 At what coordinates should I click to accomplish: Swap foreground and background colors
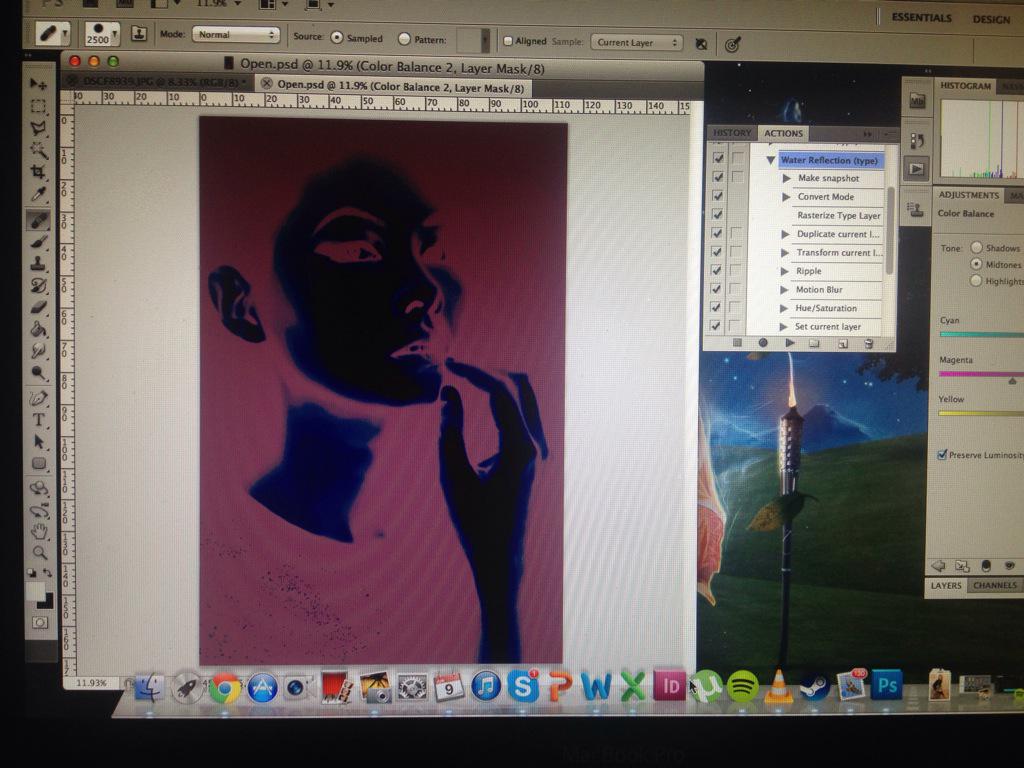click(x=48, y=573)
